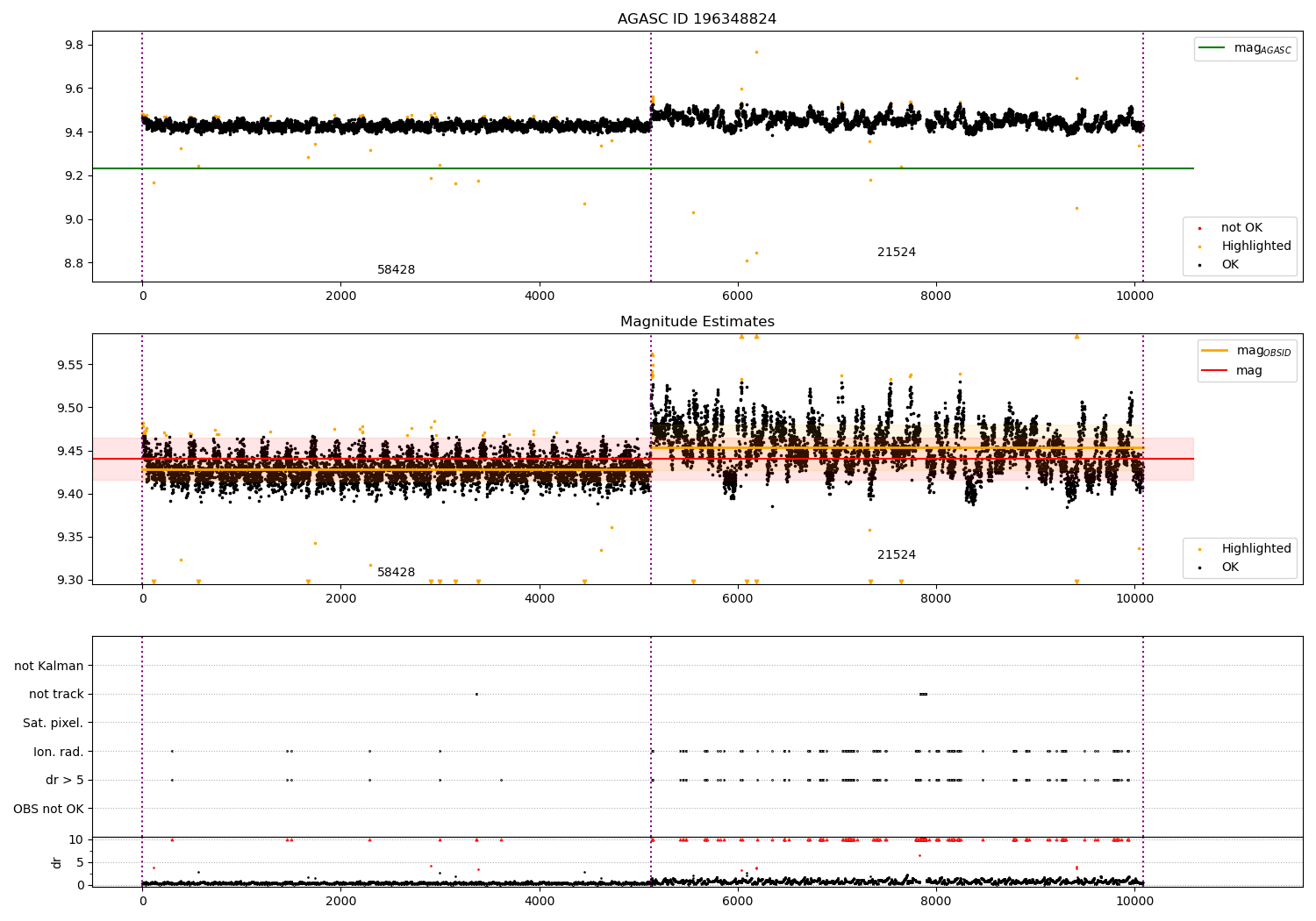This screenshot has height=921, width=1316.
Task: Click the title 'AGASC ID 196348824'
Action: coord(697,19)
